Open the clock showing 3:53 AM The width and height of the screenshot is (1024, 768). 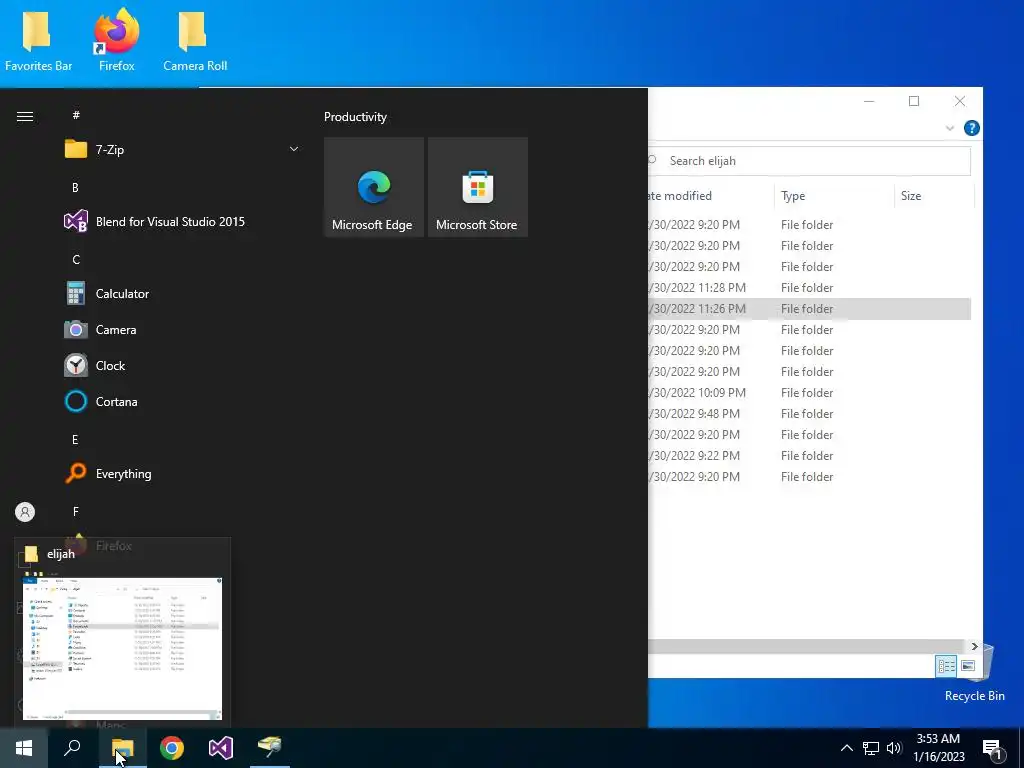938,748
